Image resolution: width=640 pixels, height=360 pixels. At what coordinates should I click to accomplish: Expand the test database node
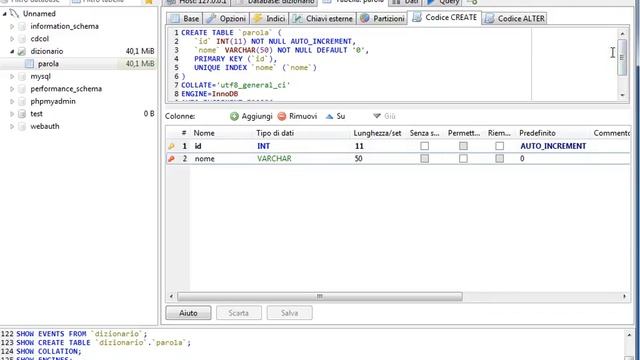click(x=12, y=114)
